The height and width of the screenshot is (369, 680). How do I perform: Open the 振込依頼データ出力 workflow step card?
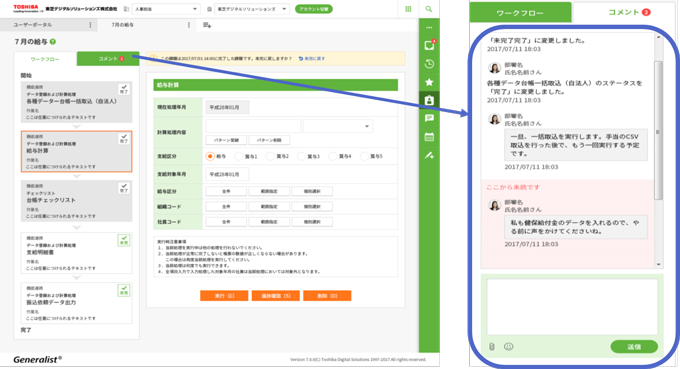[76, 303]
